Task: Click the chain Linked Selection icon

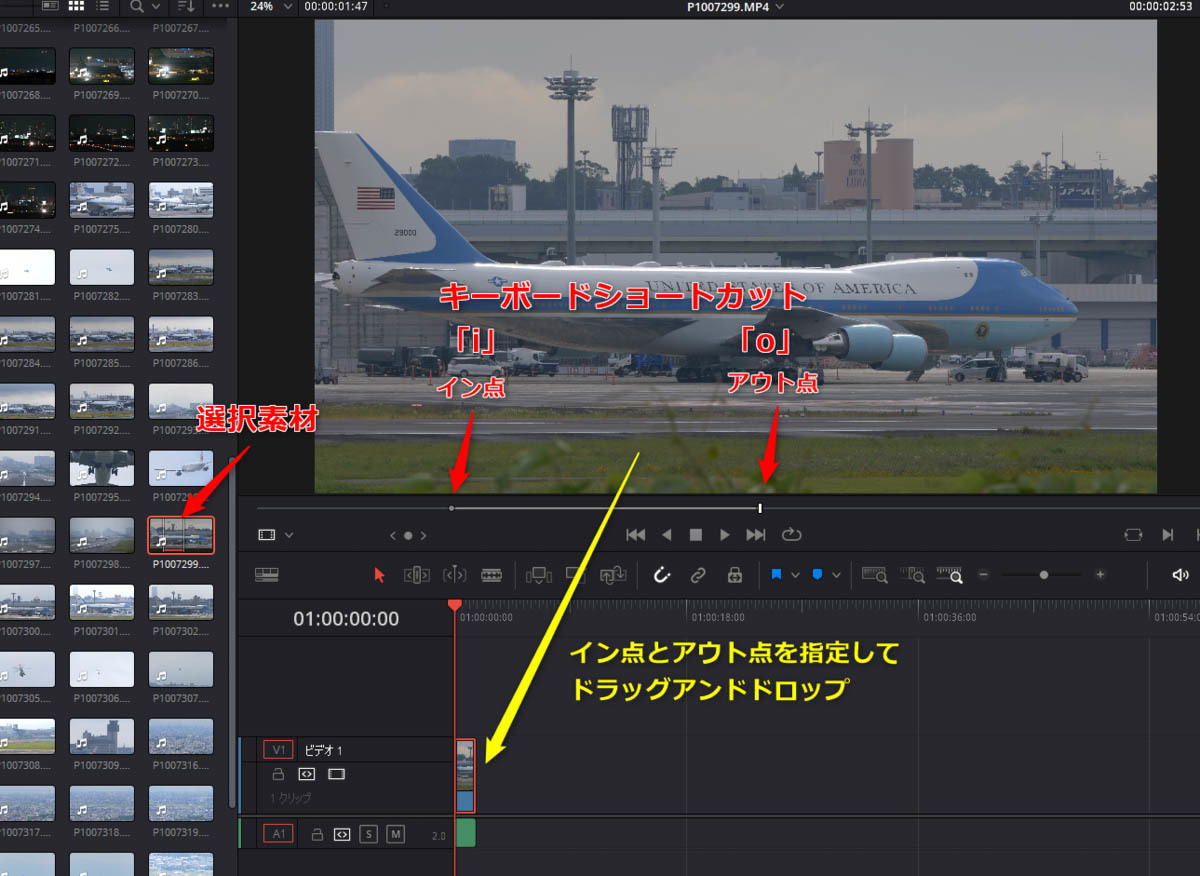Action: pos(698,575)
